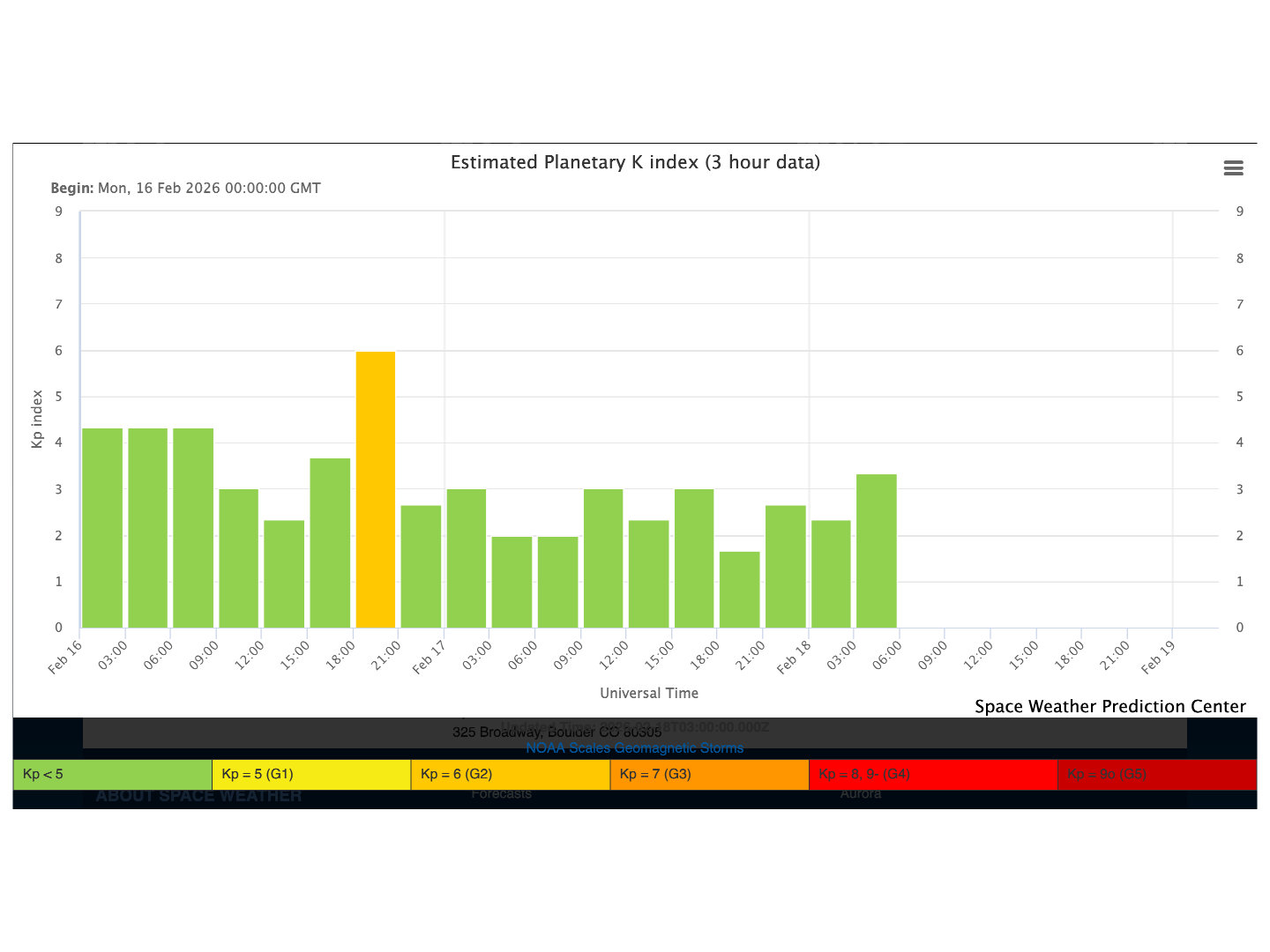Screen dimensions: 1270x952
Task: Click the Kp index vertical axis label
Action: tap(37, 419)
